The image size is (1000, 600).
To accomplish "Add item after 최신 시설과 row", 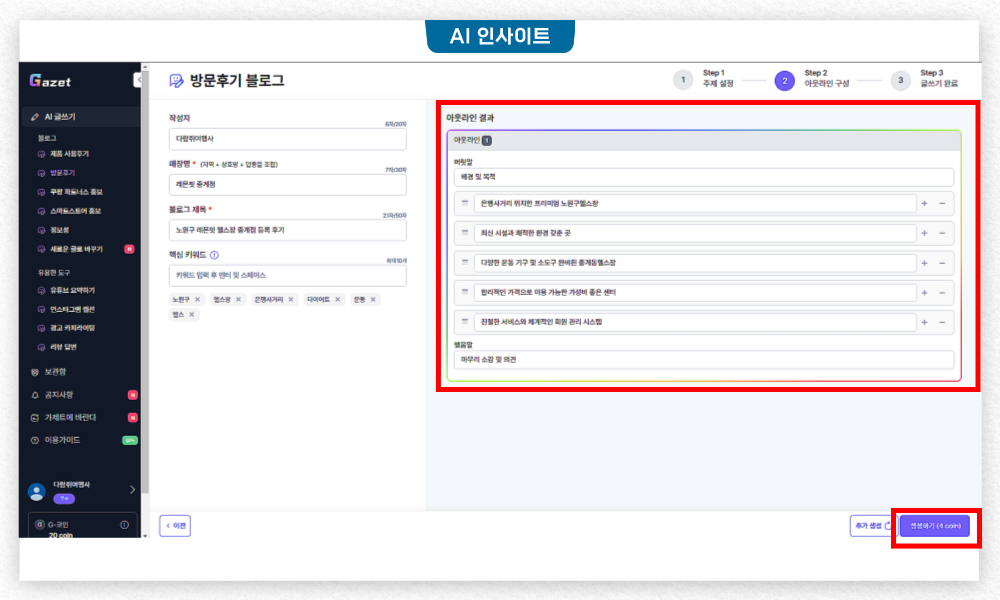I will click(x=924, y=233).
